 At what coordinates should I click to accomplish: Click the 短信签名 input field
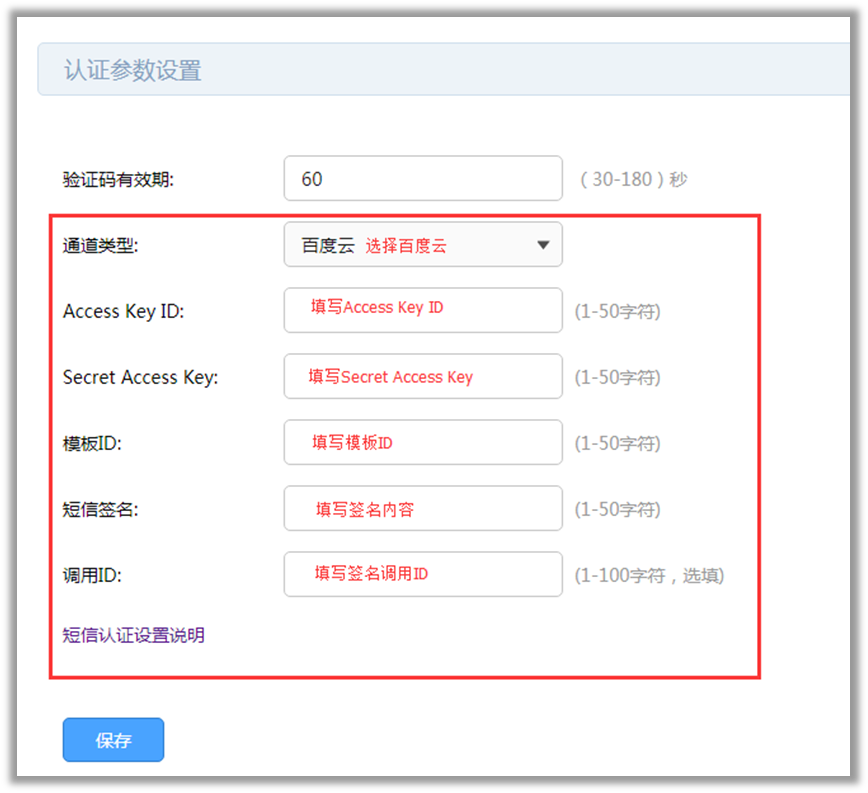coord(422,508)
